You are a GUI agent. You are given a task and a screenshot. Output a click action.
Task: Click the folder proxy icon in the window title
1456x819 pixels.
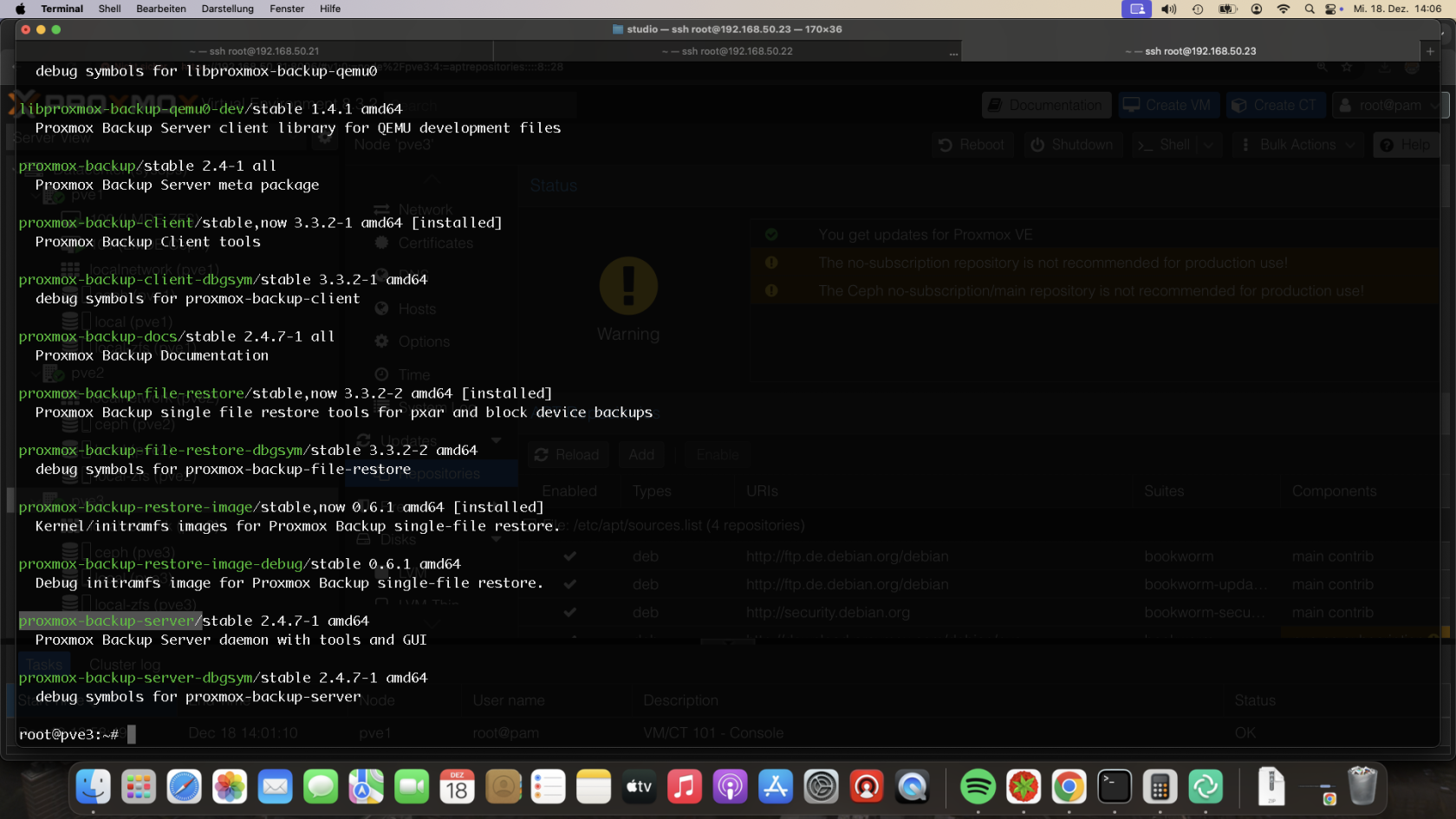[x=618, y=29]
